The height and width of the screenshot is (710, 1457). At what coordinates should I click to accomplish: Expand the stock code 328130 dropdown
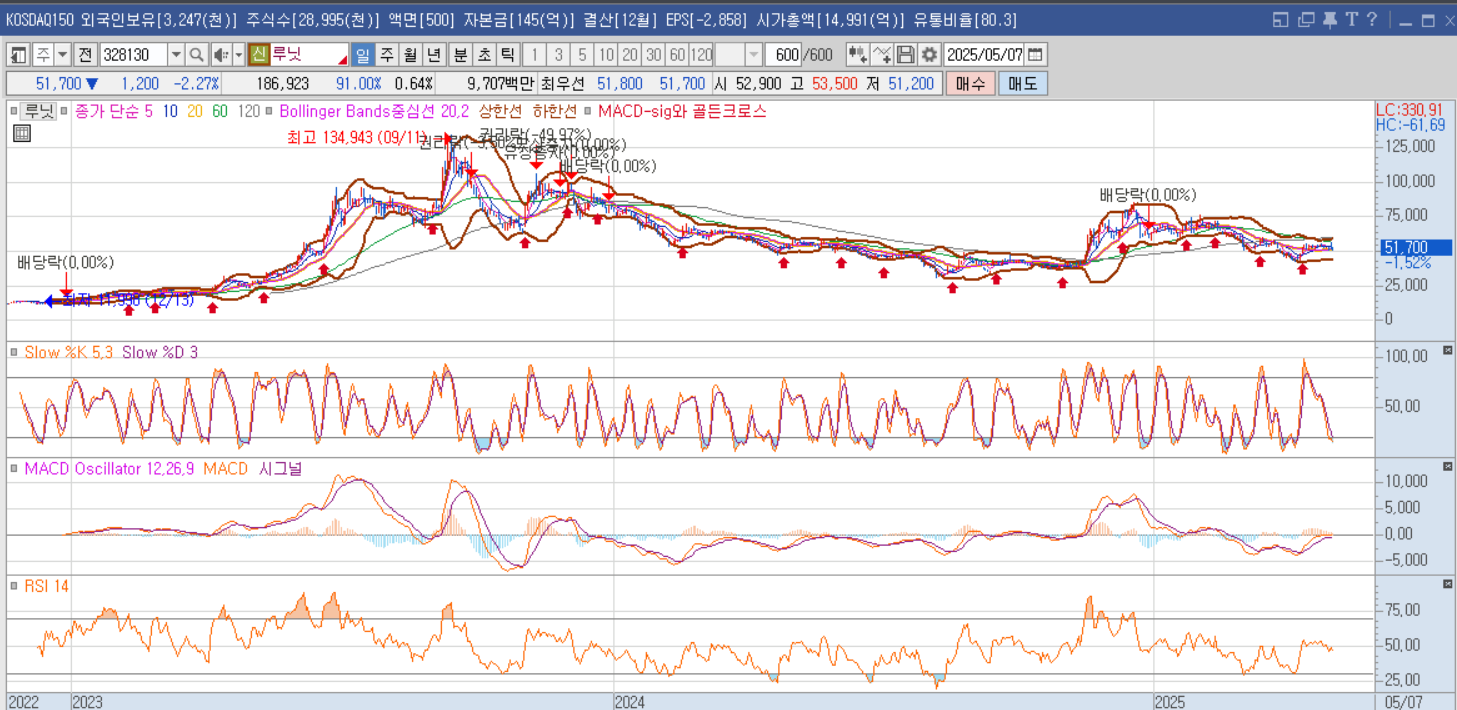(176, 55)
